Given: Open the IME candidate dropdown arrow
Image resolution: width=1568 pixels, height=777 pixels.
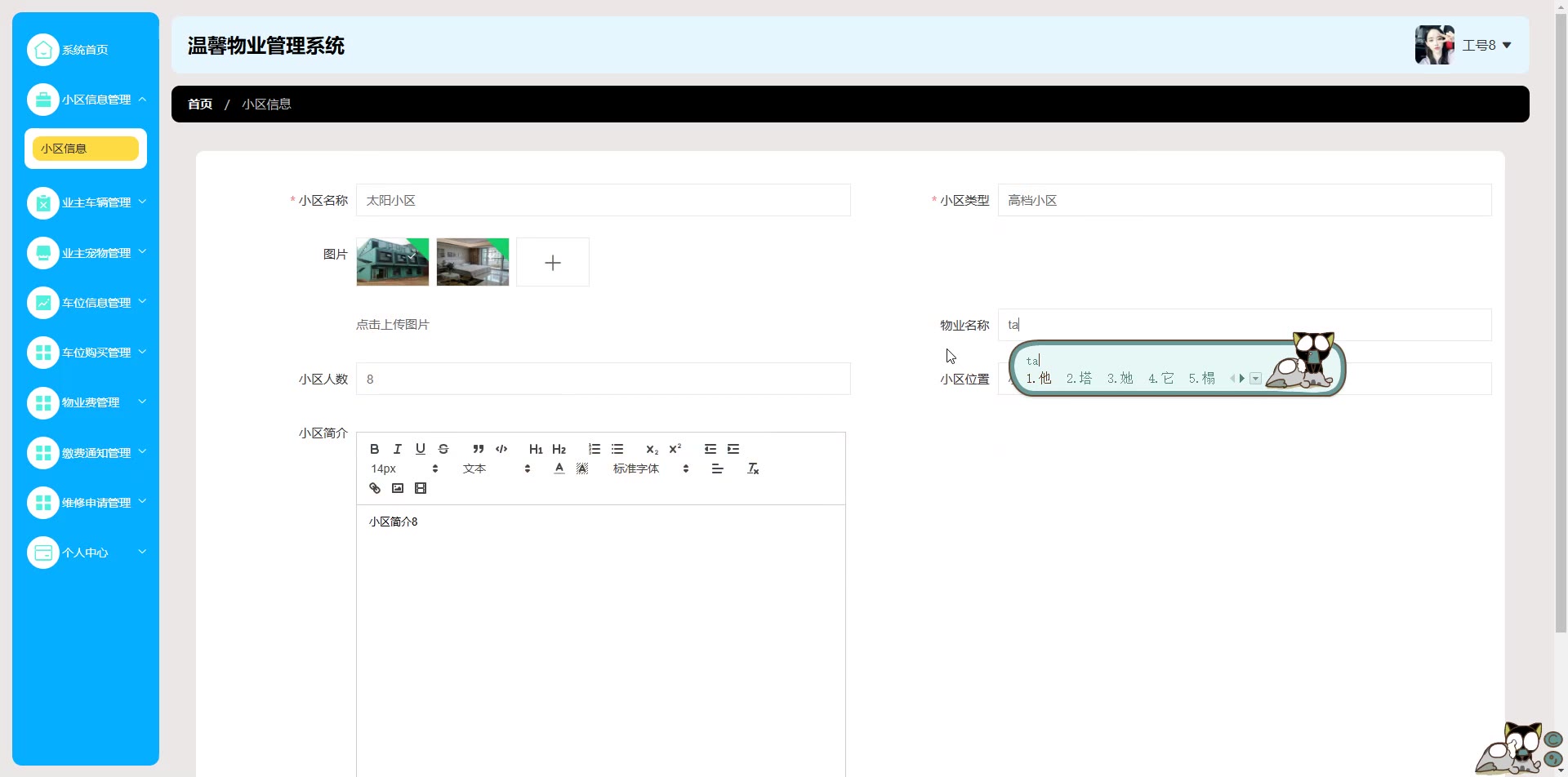Looking at the screenshot, I should [x=1256, y=379].
